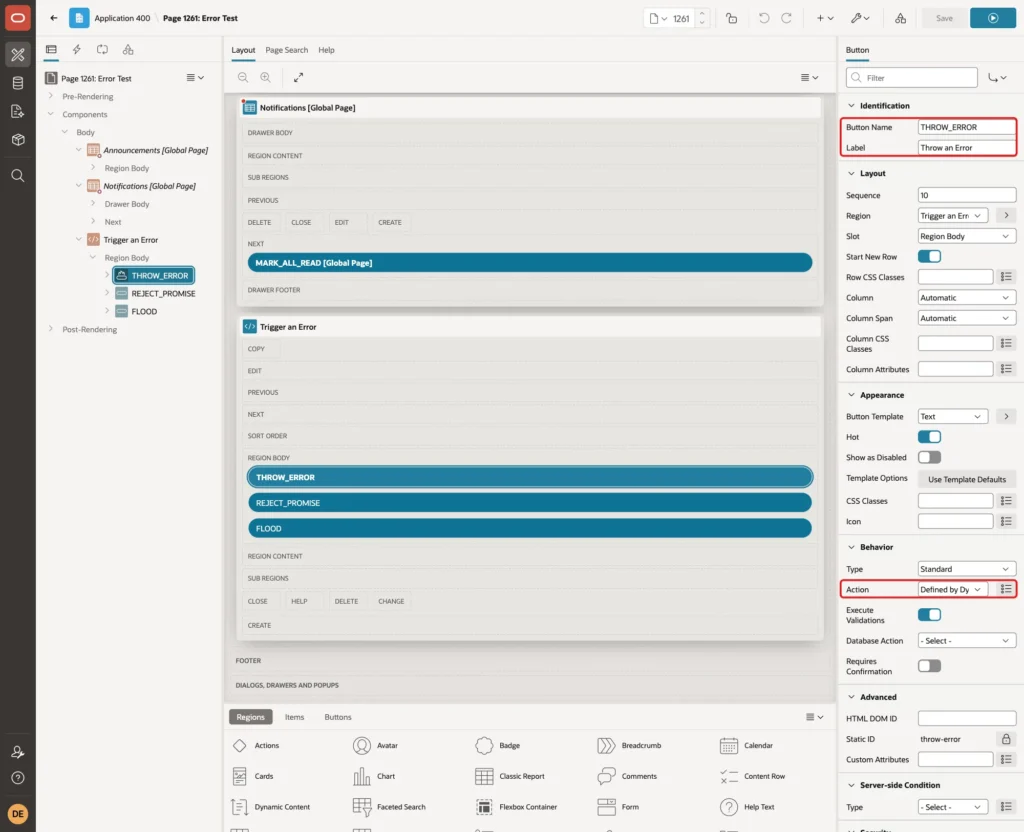Pick the Classic Report region type

(x=511, y=776)
